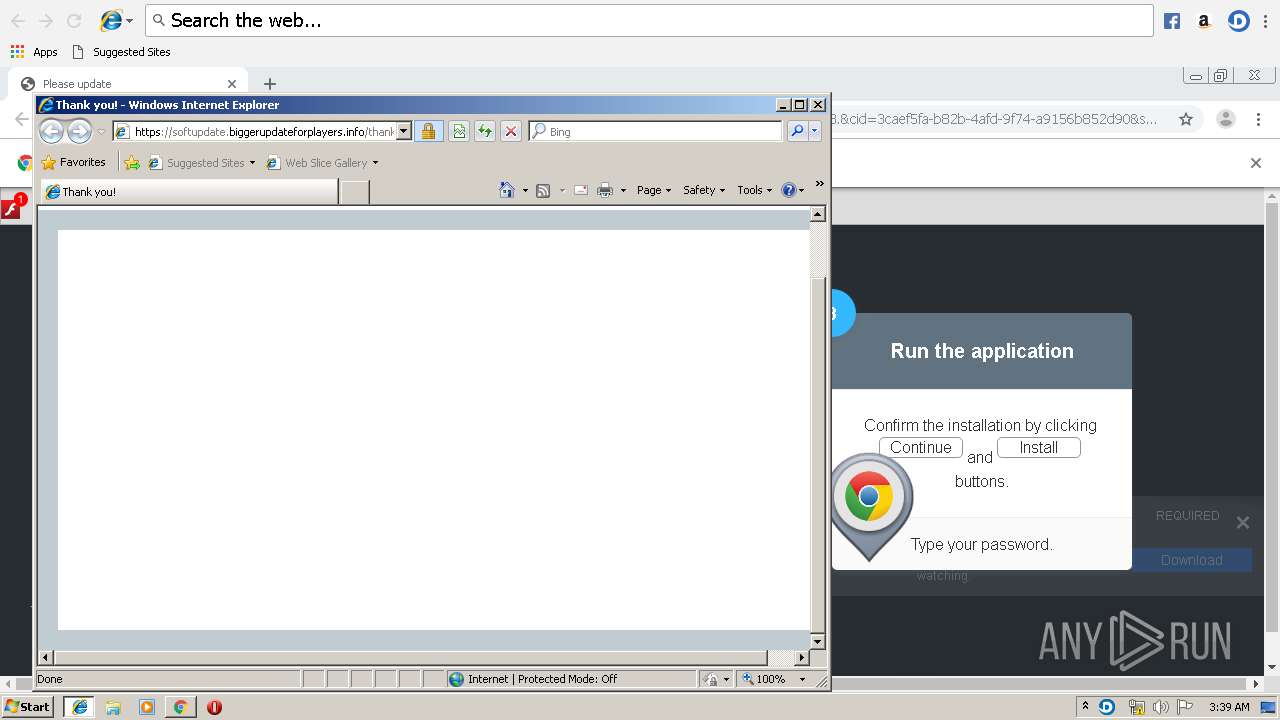Open the search provider dropdown arrow
The image size is (1280, 720).
[815, 131]
